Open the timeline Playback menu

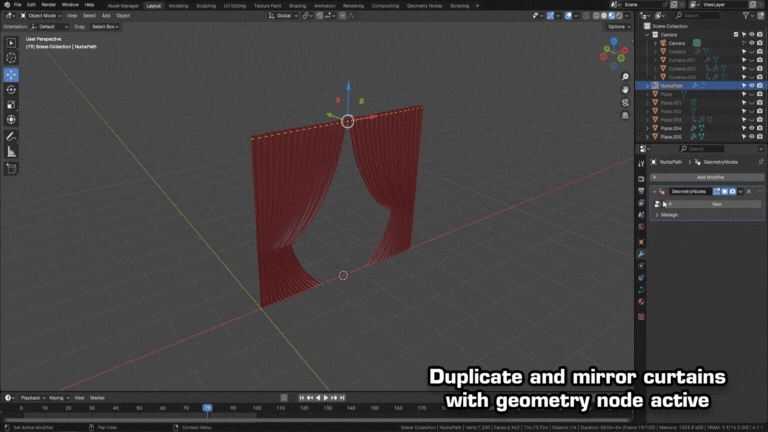pos(32,398)
